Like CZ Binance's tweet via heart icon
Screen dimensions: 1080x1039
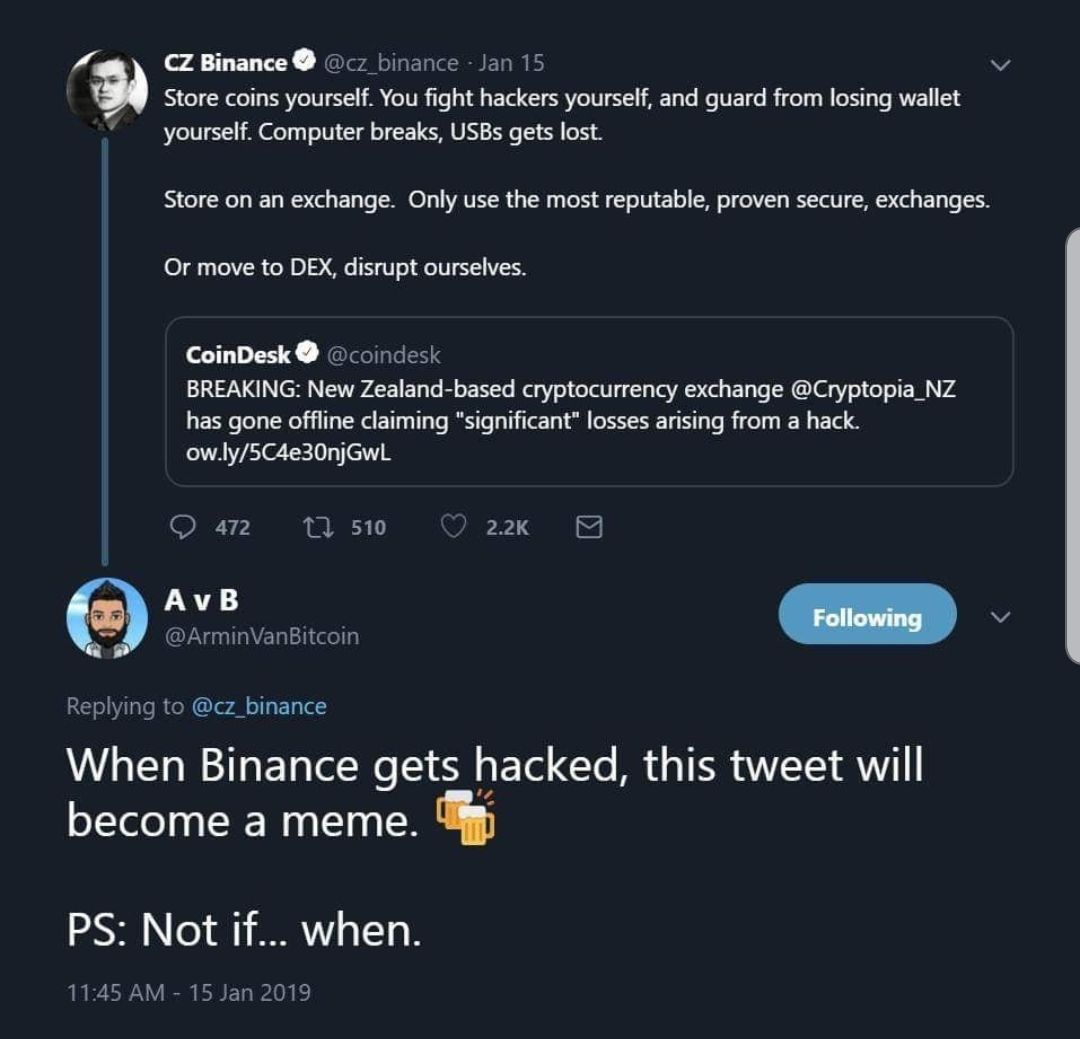click(x=455, y=527)
